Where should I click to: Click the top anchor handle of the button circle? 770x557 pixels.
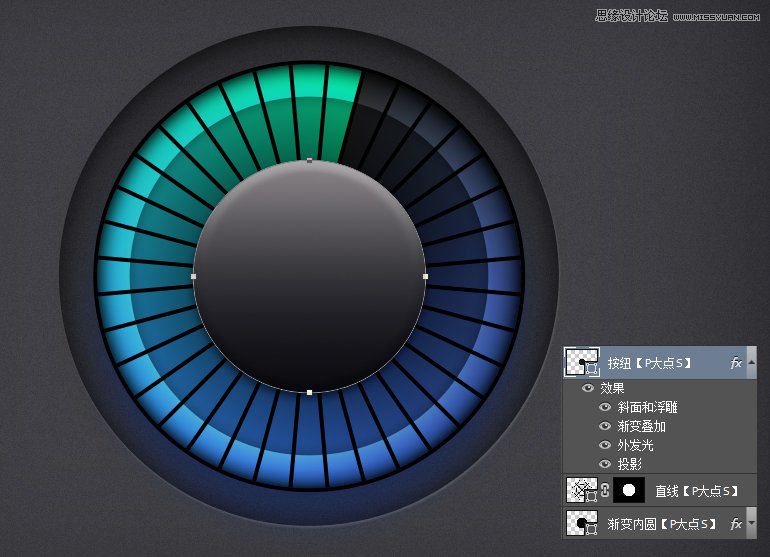(x=309, y=160)
